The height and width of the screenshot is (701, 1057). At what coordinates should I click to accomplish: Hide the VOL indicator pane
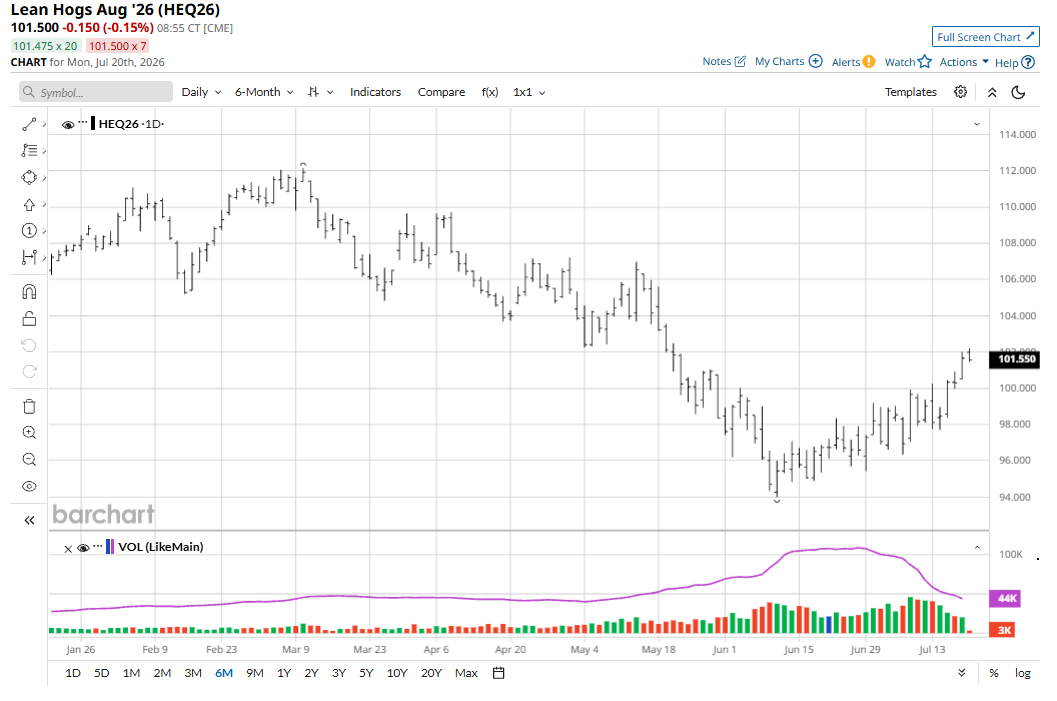[x=83, y=548]
